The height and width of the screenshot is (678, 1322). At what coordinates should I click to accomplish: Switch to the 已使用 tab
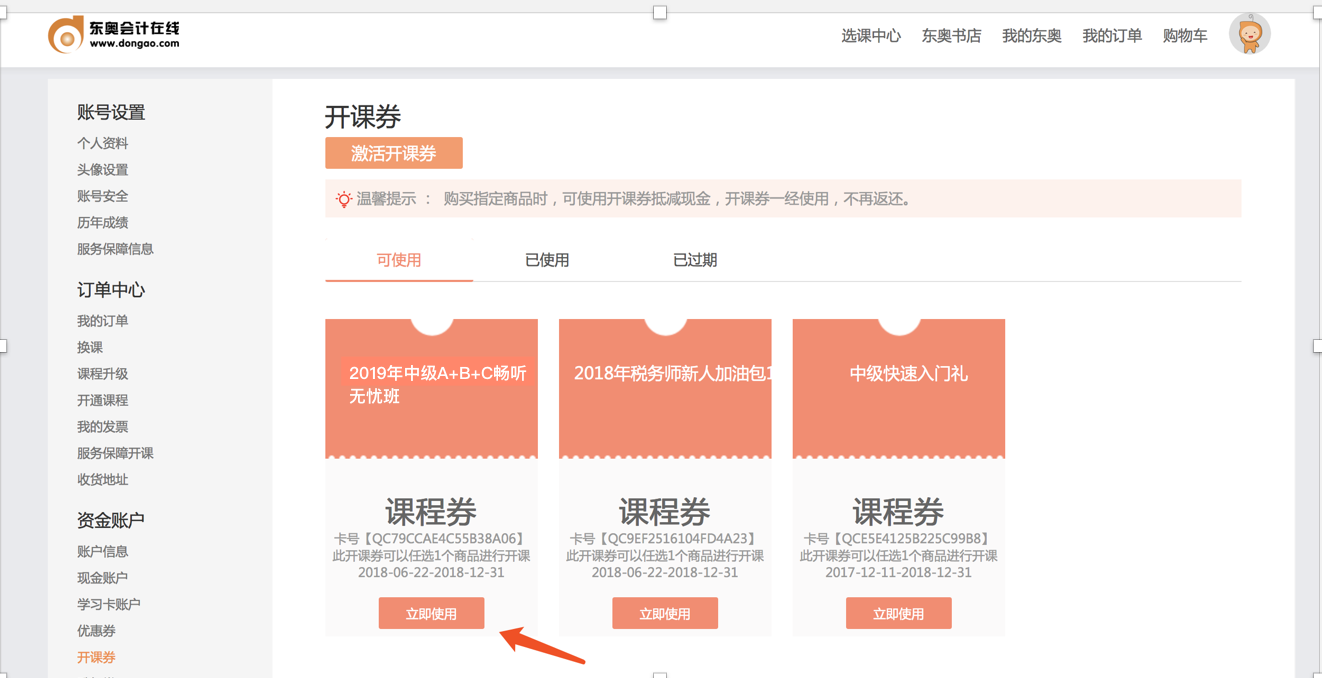pyautogui.click(x=547, y=259)
